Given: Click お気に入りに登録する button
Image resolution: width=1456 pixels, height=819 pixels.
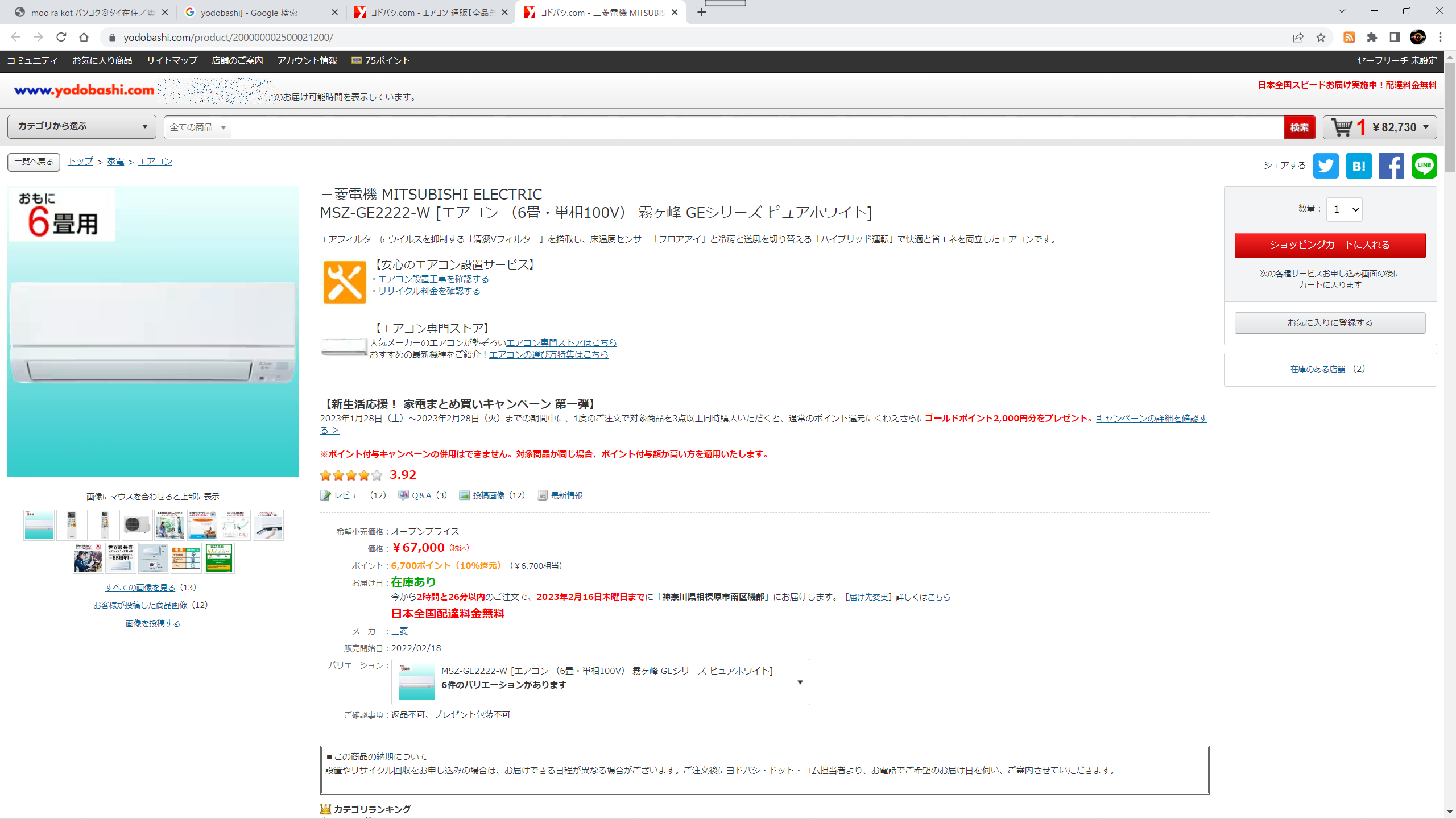Looking at the screenshot, I should (x=1330, y=323).
